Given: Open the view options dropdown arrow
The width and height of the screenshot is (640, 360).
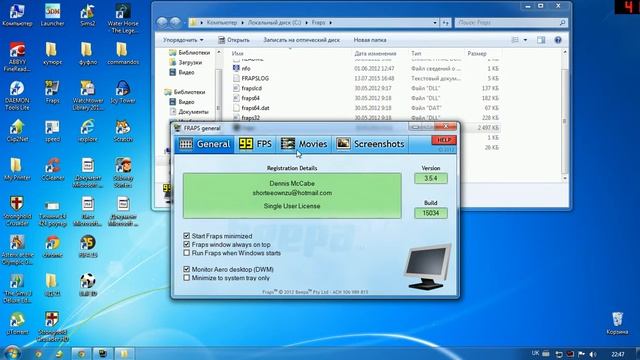Looking at the screenshot, I should click(x=525, y=40).
